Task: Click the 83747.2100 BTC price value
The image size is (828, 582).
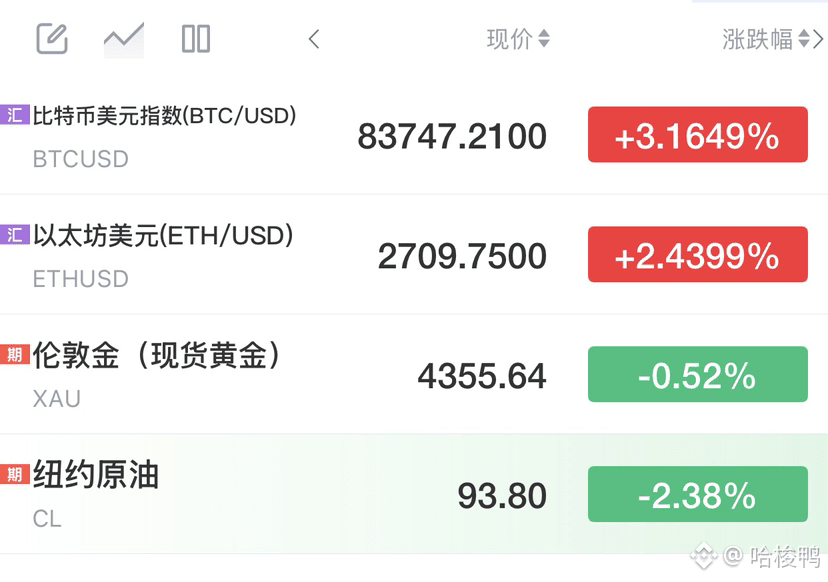Action: pyautogui.click(x=452, y=136)
